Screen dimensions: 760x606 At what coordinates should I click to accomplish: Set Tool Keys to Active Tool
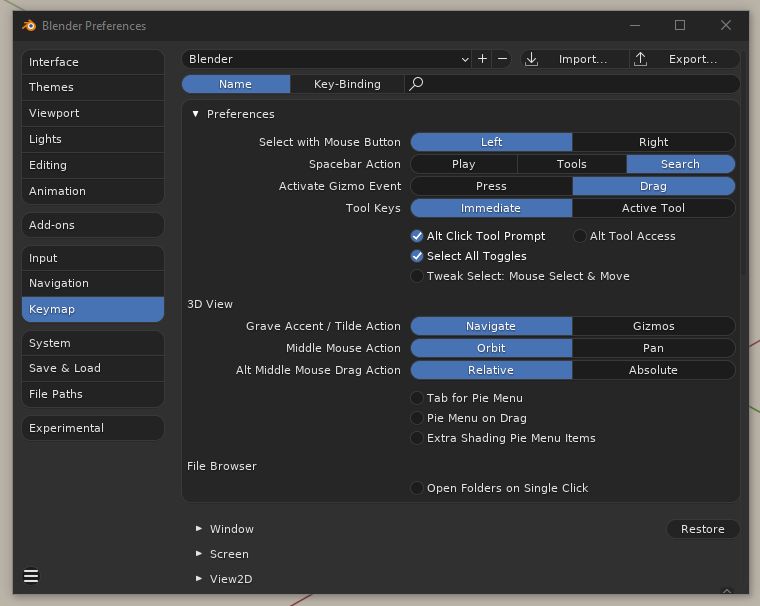click(653, 208)
